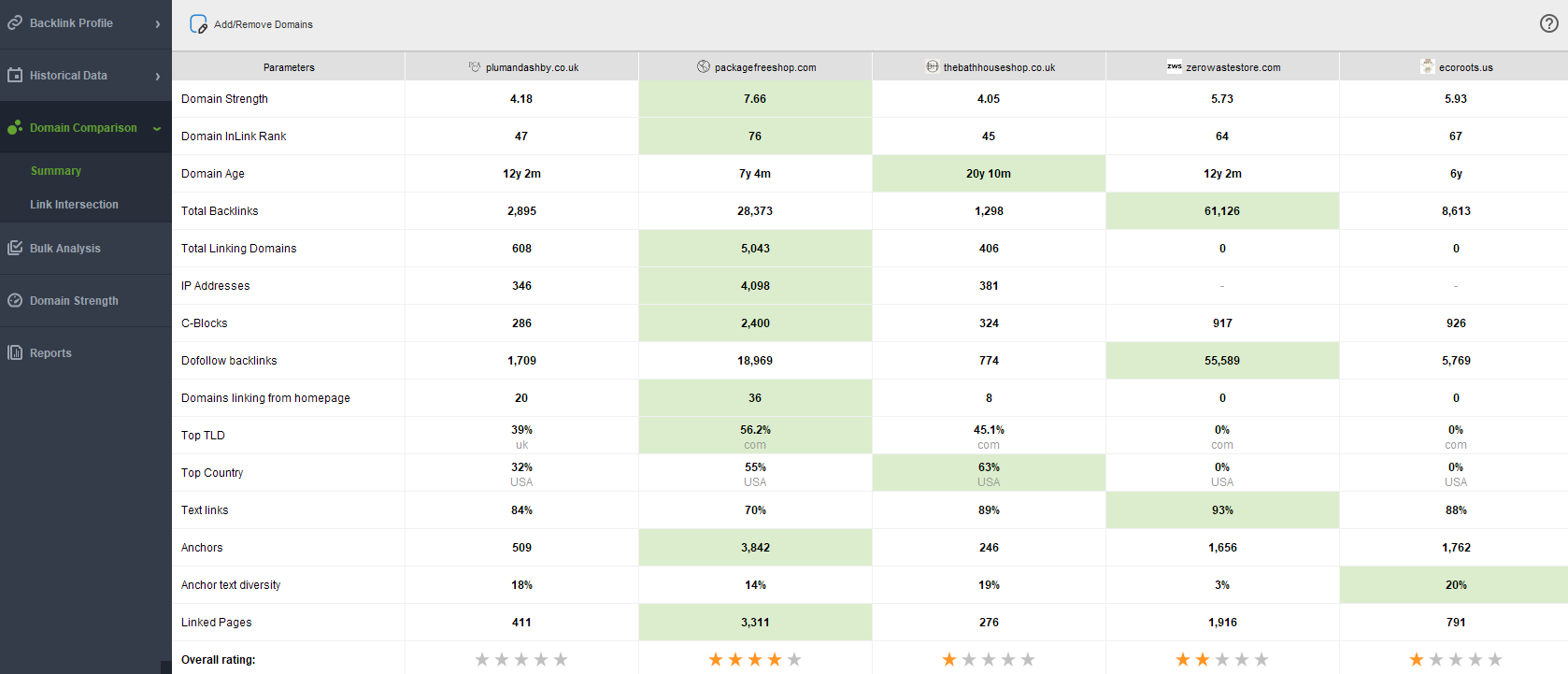The image size is (1568, 674).
Task: Click the Total Linking Domains row label
Action: (x=238, y=249)
